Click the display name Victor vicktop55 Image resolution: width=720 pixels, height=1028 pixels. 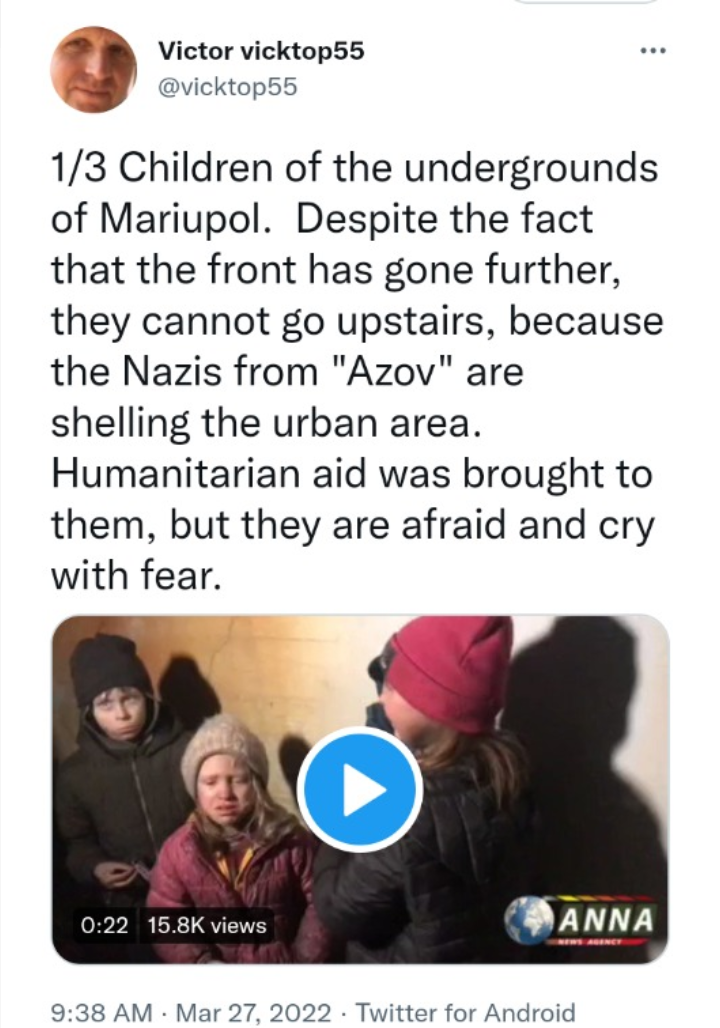pyautogui.click(x=261, y=50)
